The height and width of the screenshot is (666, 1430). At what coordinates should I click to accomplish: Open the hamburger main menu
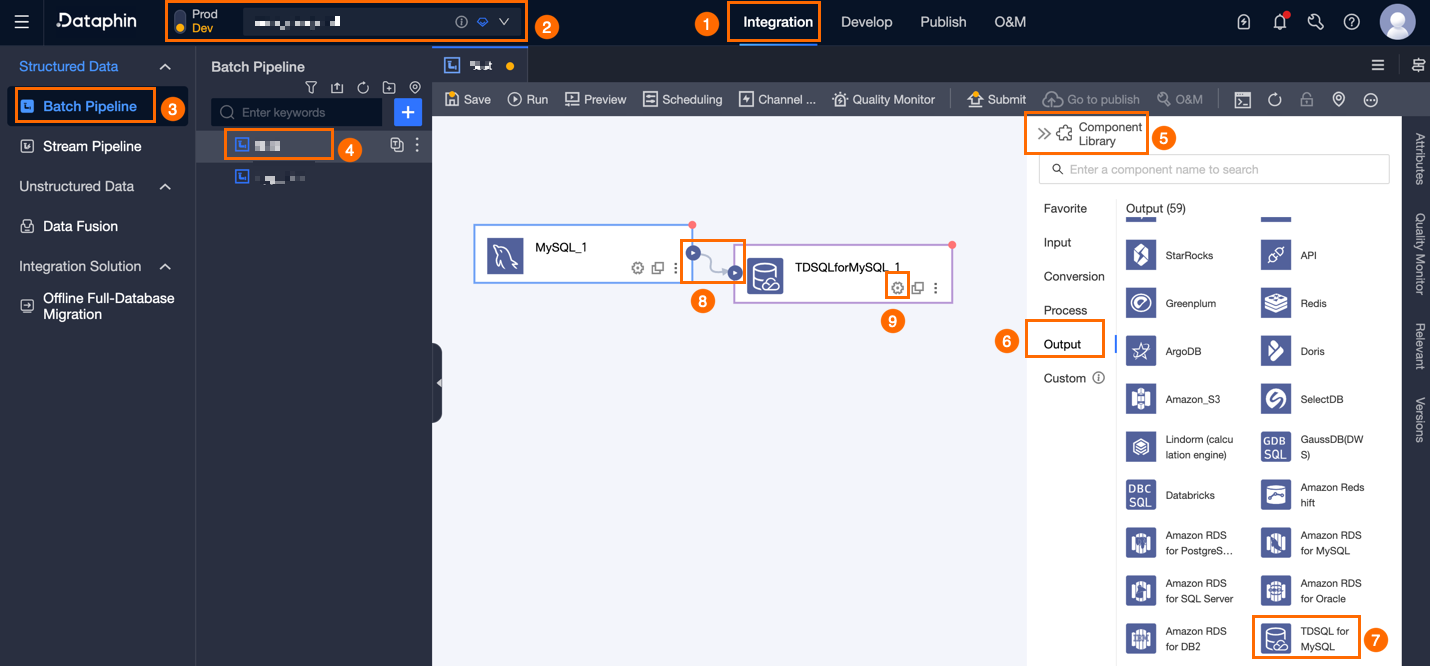pyautogui.click(x=22, y=22)
